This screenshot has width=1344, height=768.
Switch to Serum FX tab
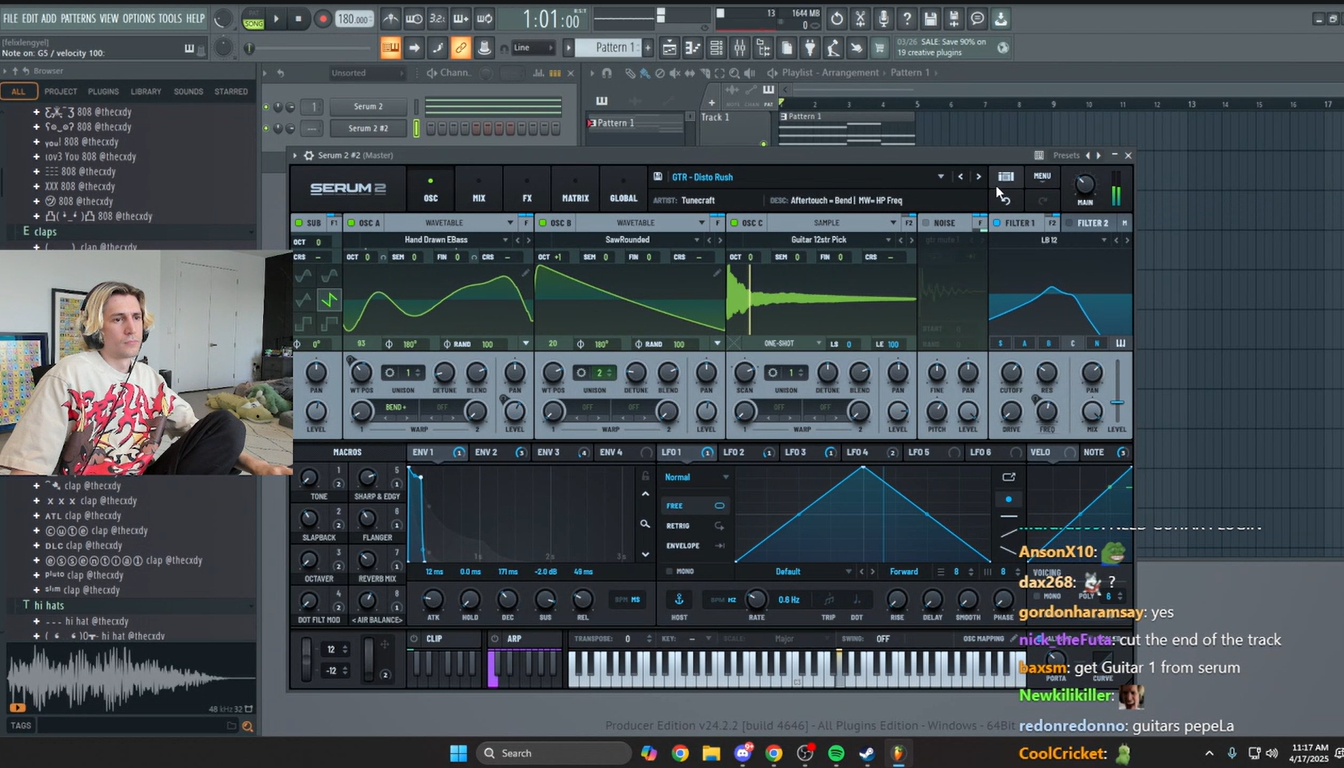click(527, 191)
